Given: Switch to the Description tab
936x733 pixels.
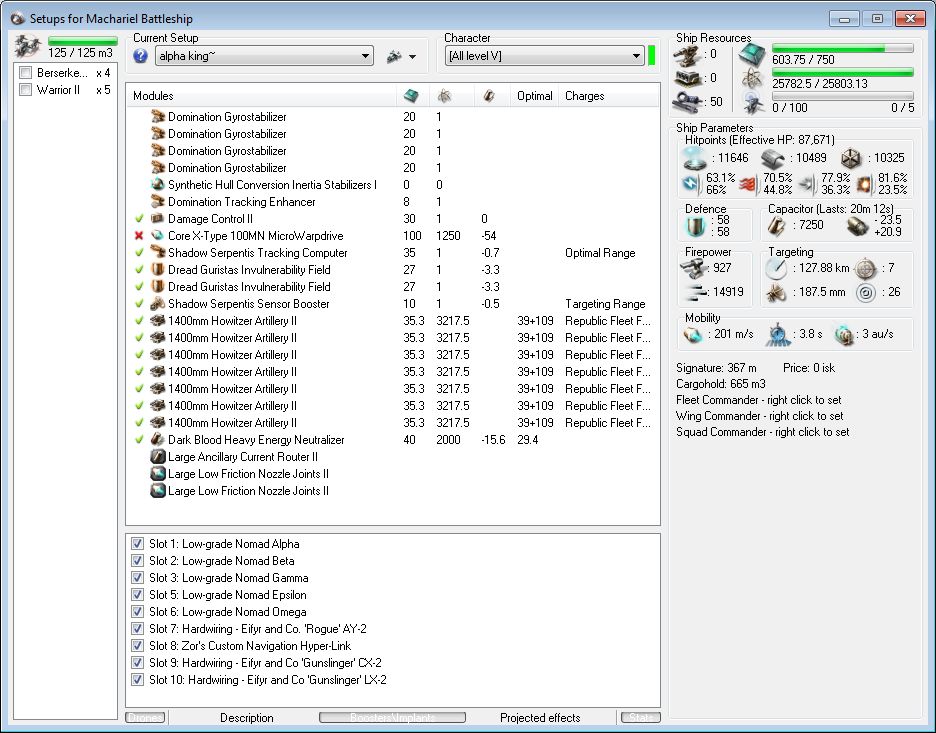Looking at the screenshot, I should 247,717.
